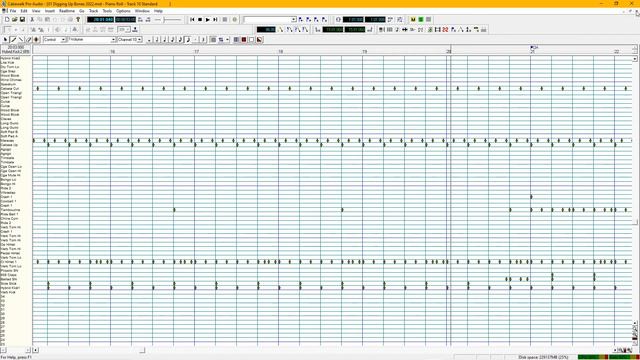
Task: Toggle the M mute indicator button
Action: (x=413, y=20)
